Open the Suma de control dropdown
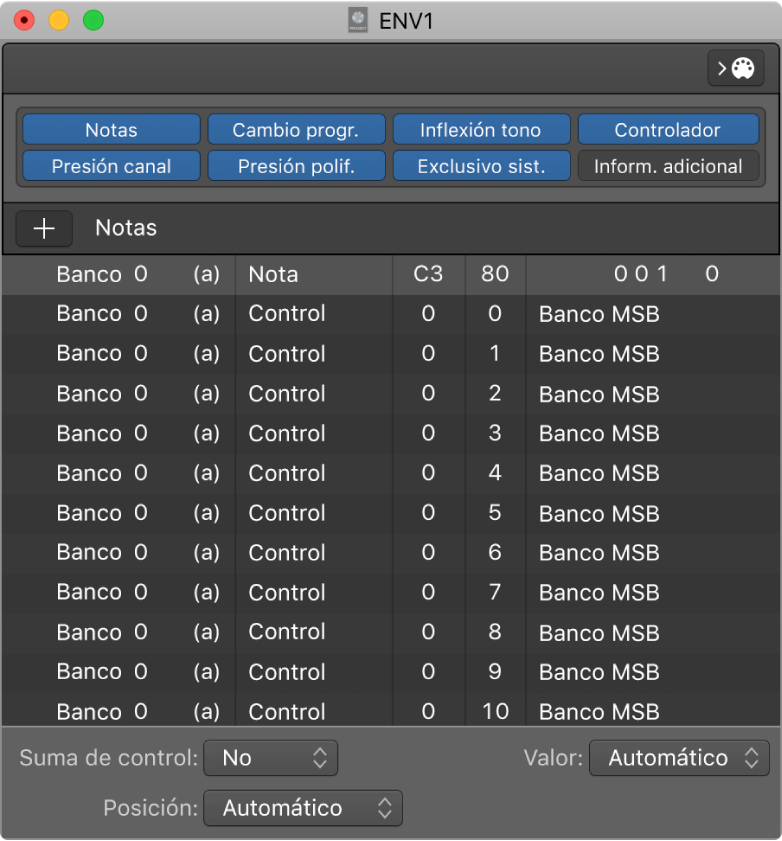The image size is (782, 841). point(270,758)
